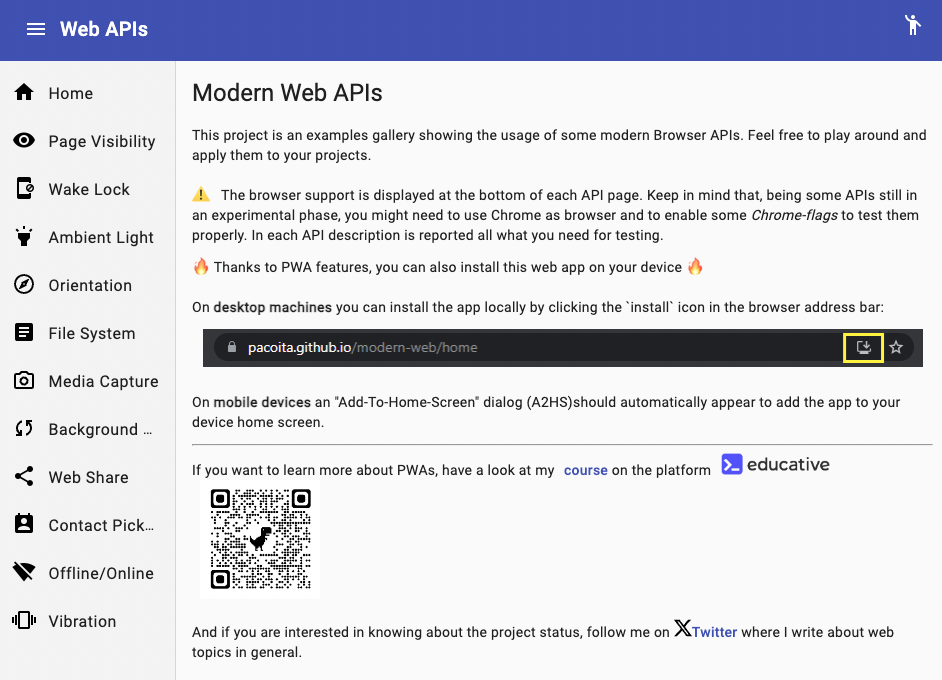942x680 pixels.
Task: Select Page Visibility in the sidebar
Action: coord(102,141)
